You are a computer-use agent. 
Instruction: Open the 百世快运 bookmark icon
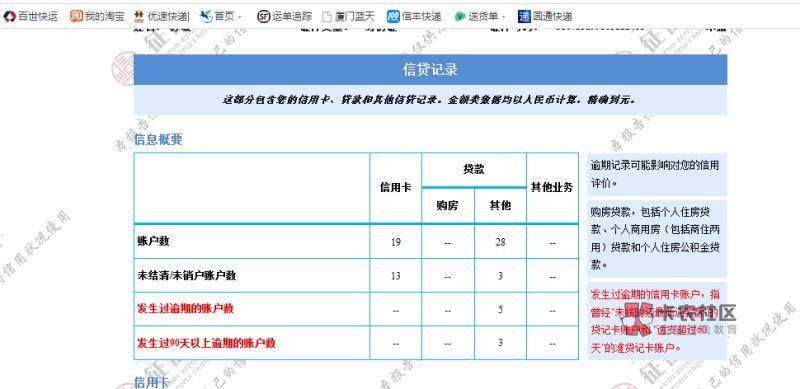point(9,16)
